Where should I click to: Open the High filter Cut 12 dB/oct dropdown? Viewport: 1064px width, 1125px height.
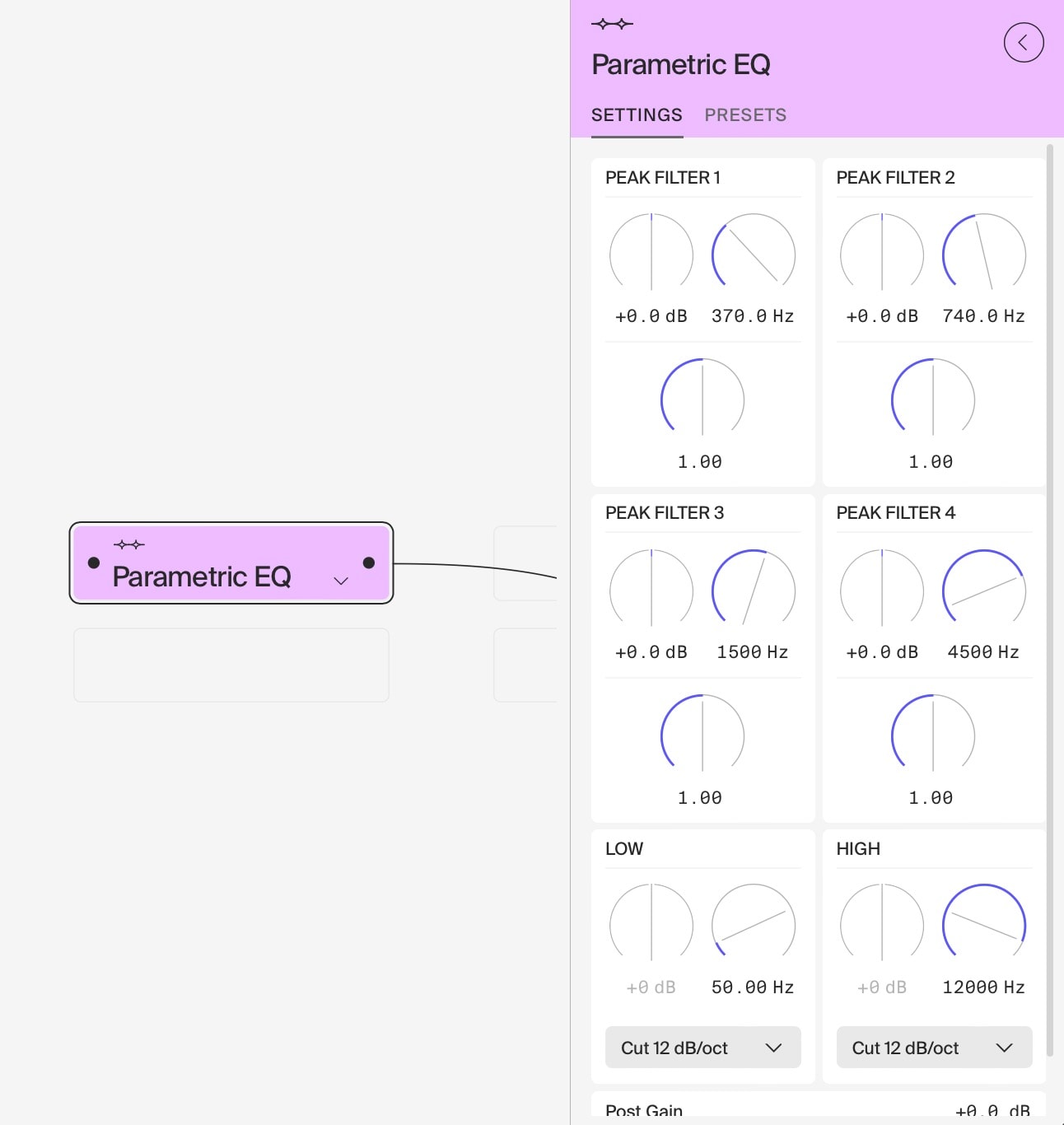[x=934, y=1047]
